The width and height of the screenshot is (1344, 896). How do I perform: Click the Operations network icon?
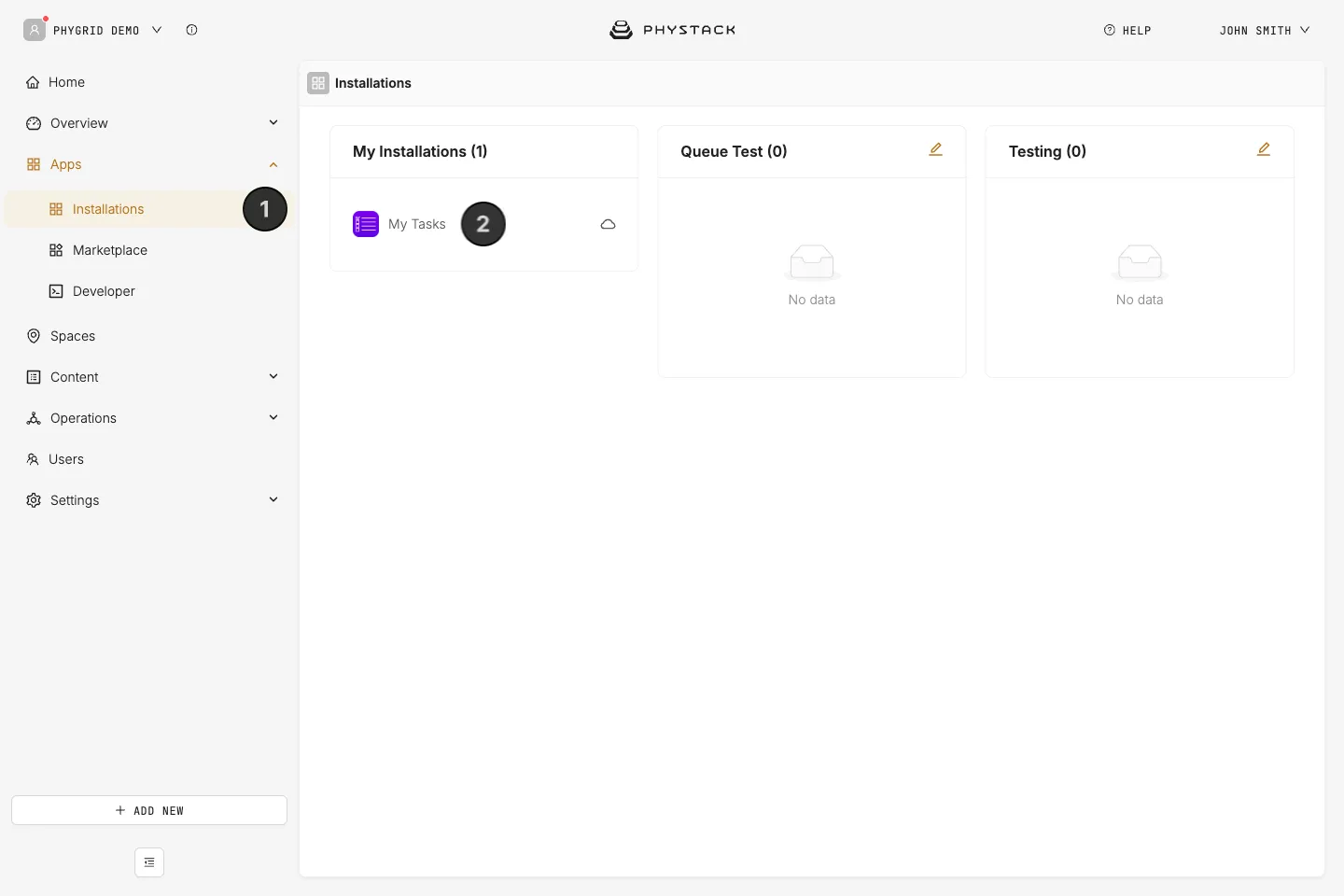tap(34, 418)
